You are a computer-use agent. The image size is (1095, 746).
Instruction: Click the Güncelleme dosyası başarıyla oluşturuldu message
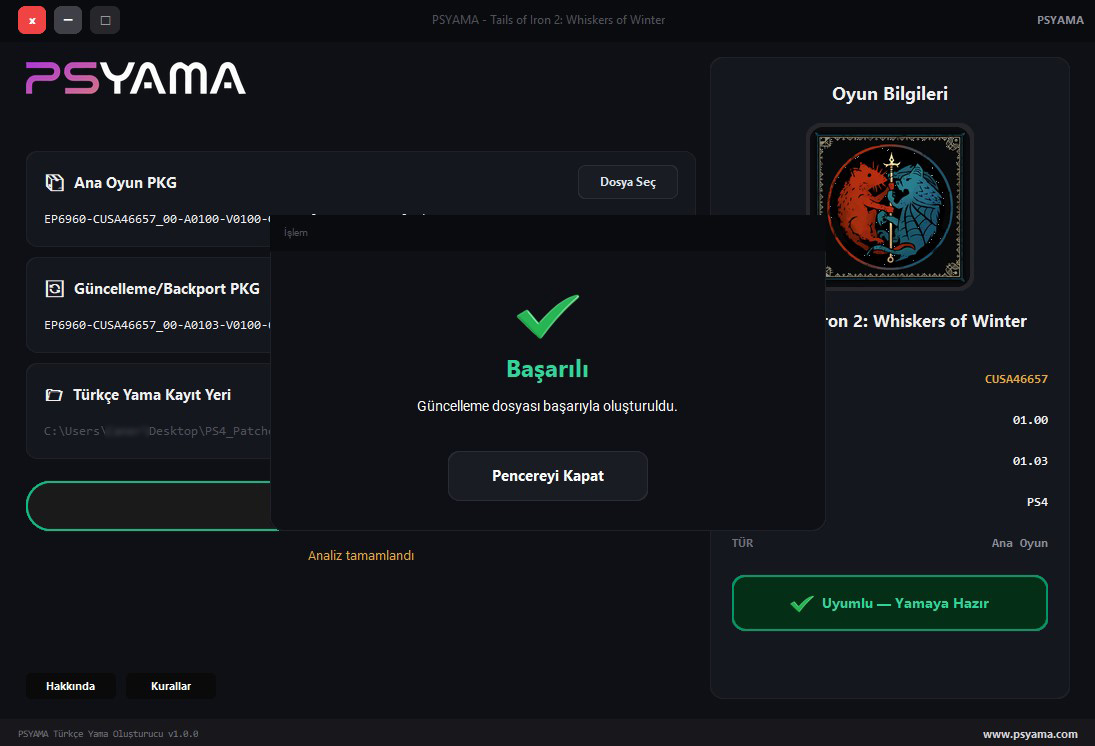pyautogui.click(x=548, y=407)
